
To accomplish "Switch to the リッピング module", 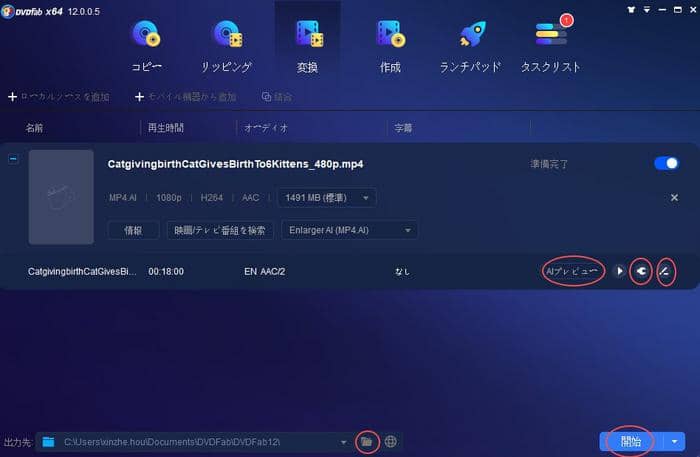I will (227, 46).
